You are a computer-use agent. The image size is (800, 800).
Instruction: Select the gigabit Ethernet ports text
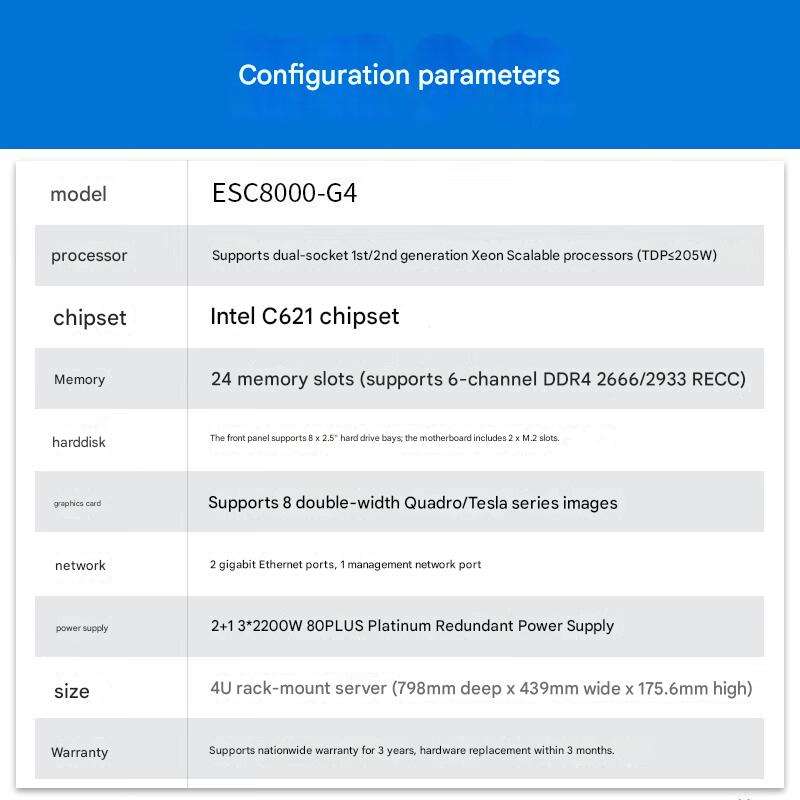click(345, 565)
